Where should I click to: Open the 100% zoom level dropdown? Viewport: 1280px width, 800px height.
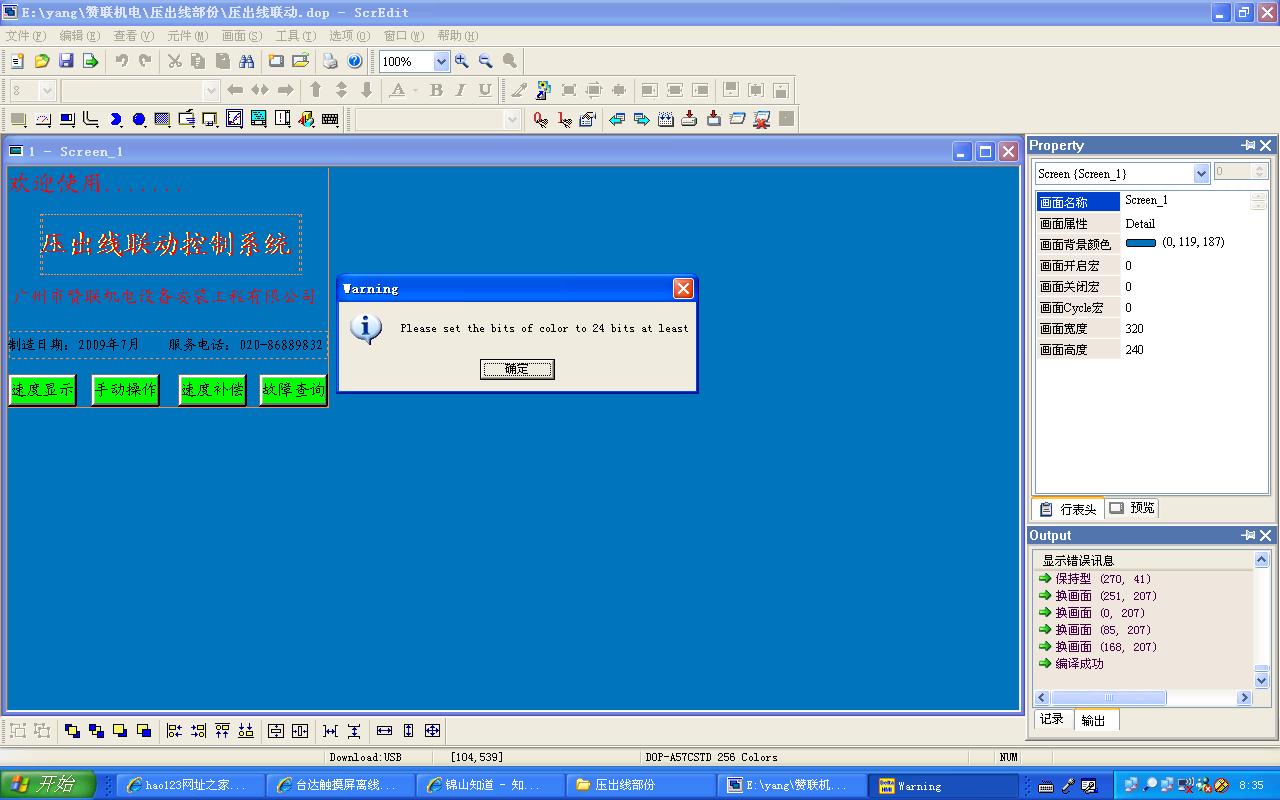tap(441, 61)
